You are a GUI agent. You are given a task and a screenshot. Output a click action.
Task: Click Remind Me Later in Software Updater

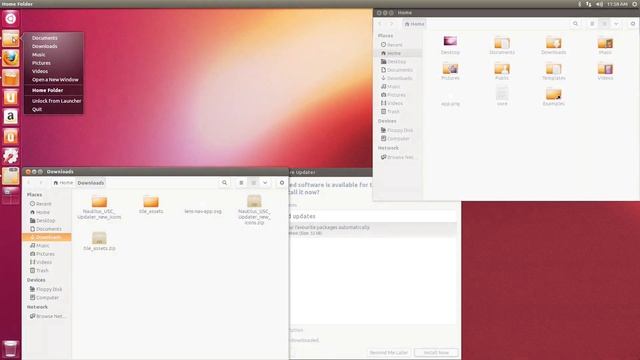[389, 352]
